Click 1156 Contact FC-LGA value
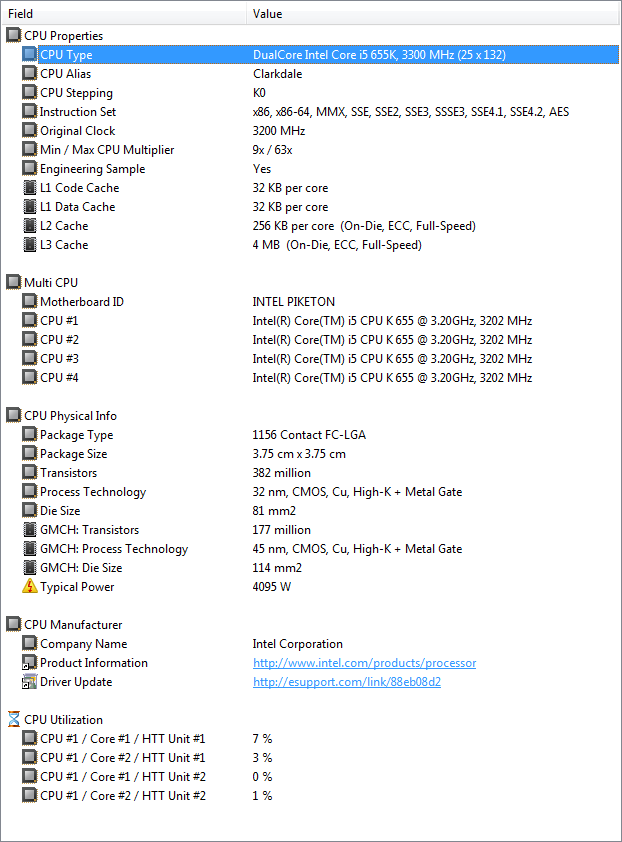622x842 pixels. [x=309, y=435]
